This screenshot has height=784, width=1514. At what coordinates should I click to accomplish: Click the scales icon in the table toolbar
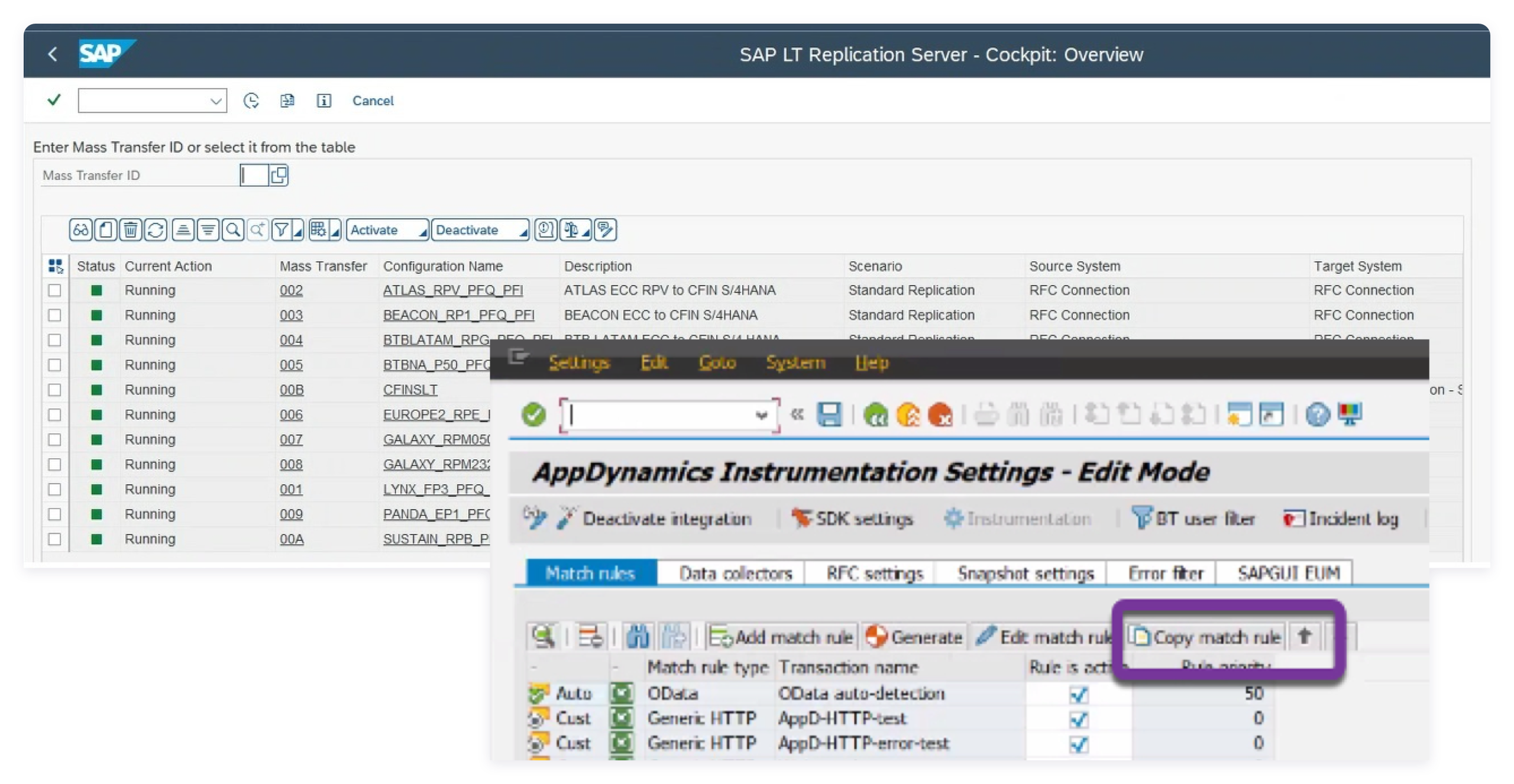575,229
